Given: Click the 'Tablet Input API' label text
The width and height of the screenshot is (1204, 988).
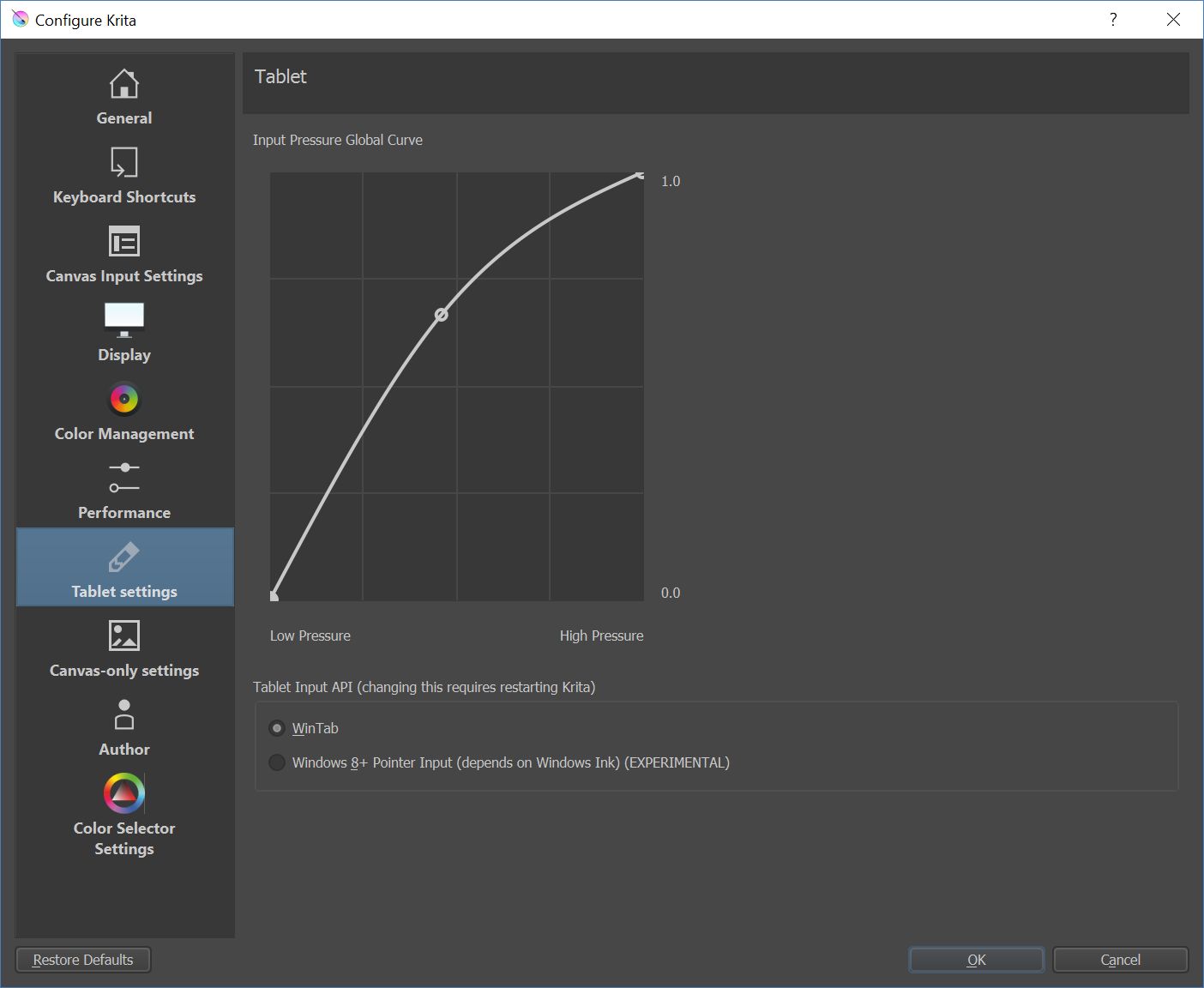Looking at the screenshot, I should 424,687.
